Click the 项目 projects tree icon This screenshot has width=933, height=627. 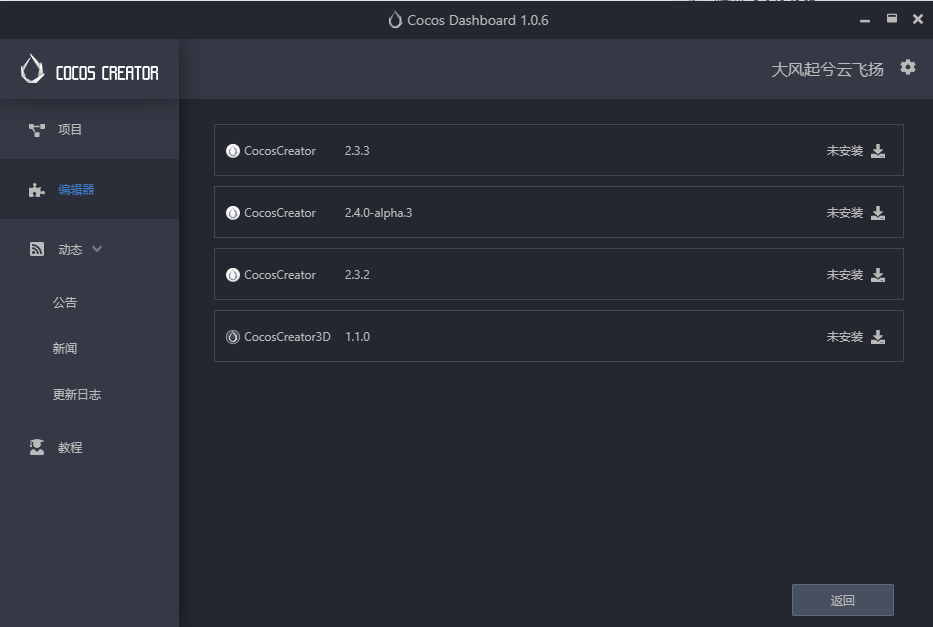(x=37, y=130)
